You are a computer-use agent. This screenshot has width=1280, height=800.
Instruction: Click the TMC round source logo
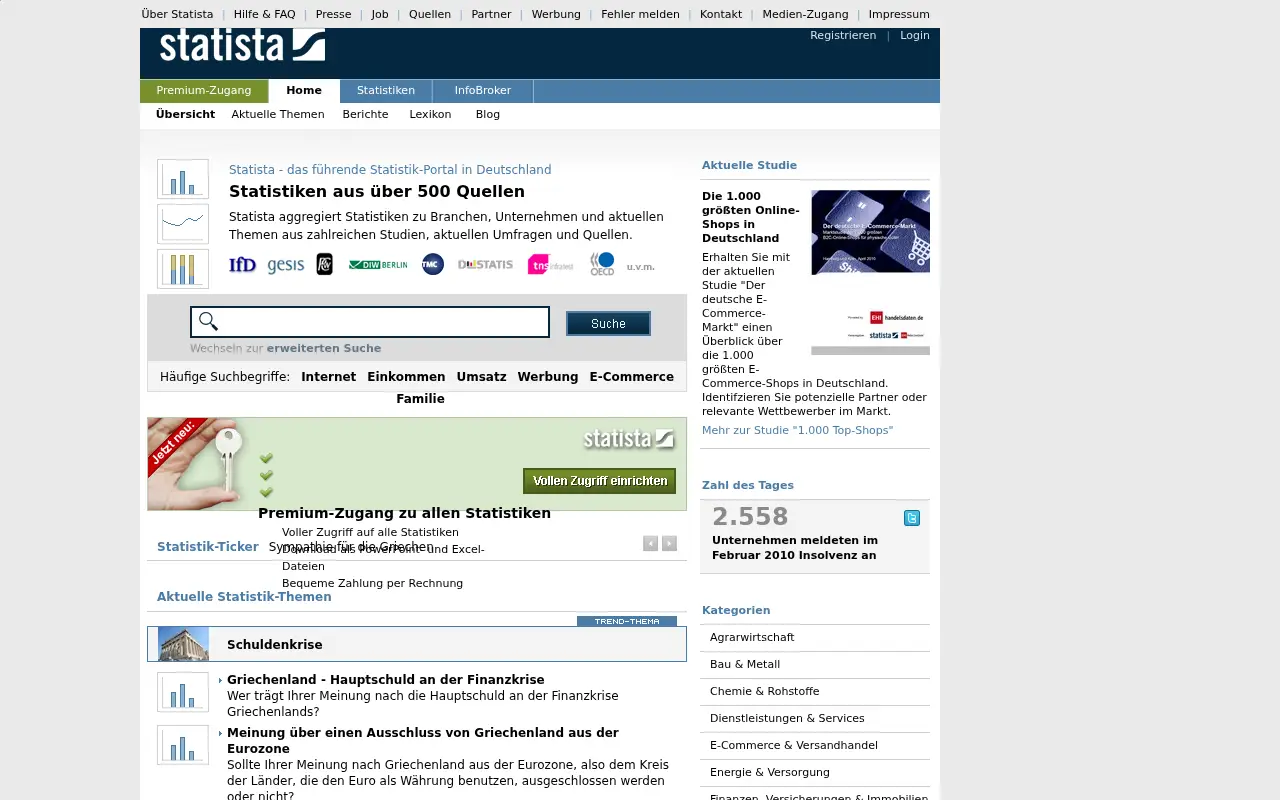(x=433, y=264)
